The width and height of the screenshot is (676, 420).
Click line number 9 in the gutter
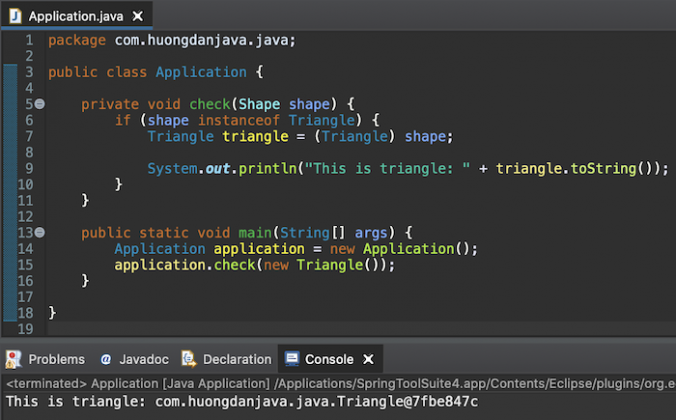click(28, 168)
